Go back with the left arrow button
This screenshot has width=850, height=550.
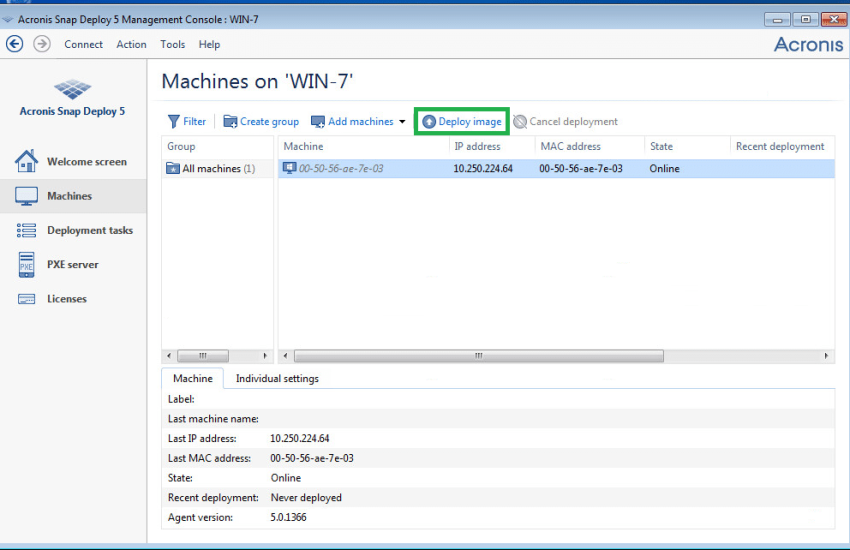pyautogui.click(x=15, y=44)
